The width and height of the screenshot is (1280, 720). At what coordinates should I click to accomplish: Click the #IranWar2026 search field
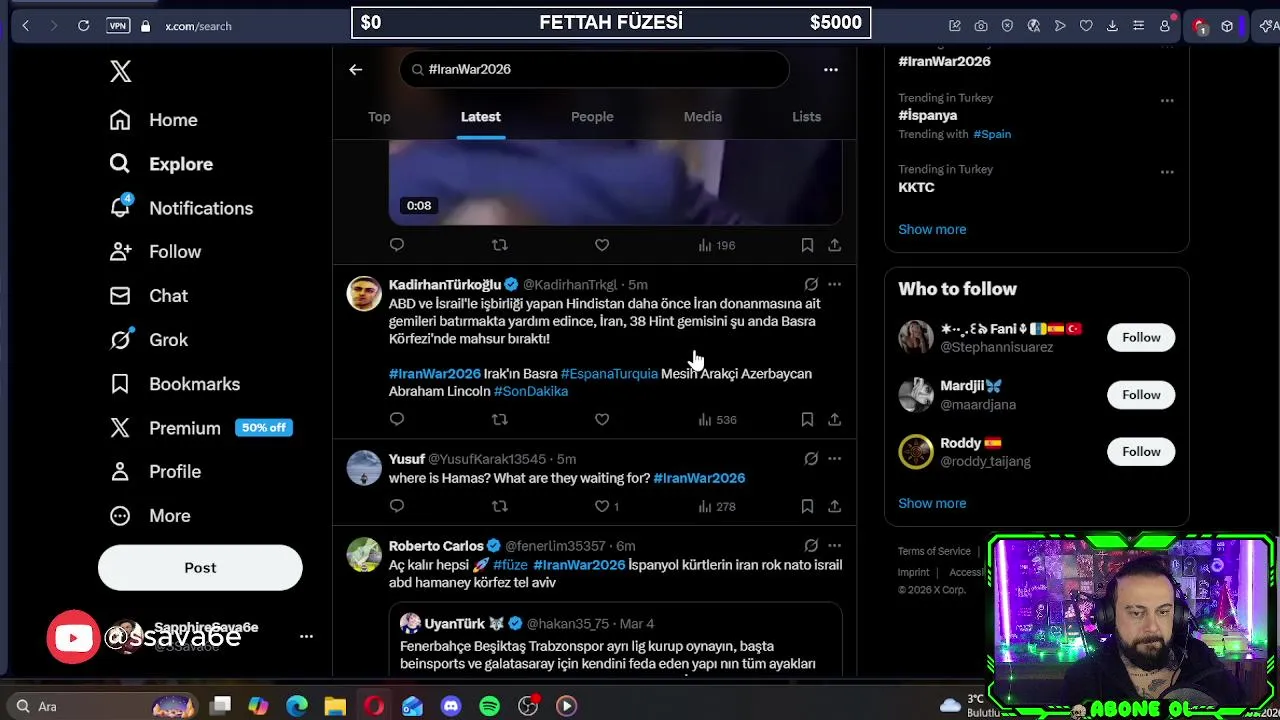[594, 69]
